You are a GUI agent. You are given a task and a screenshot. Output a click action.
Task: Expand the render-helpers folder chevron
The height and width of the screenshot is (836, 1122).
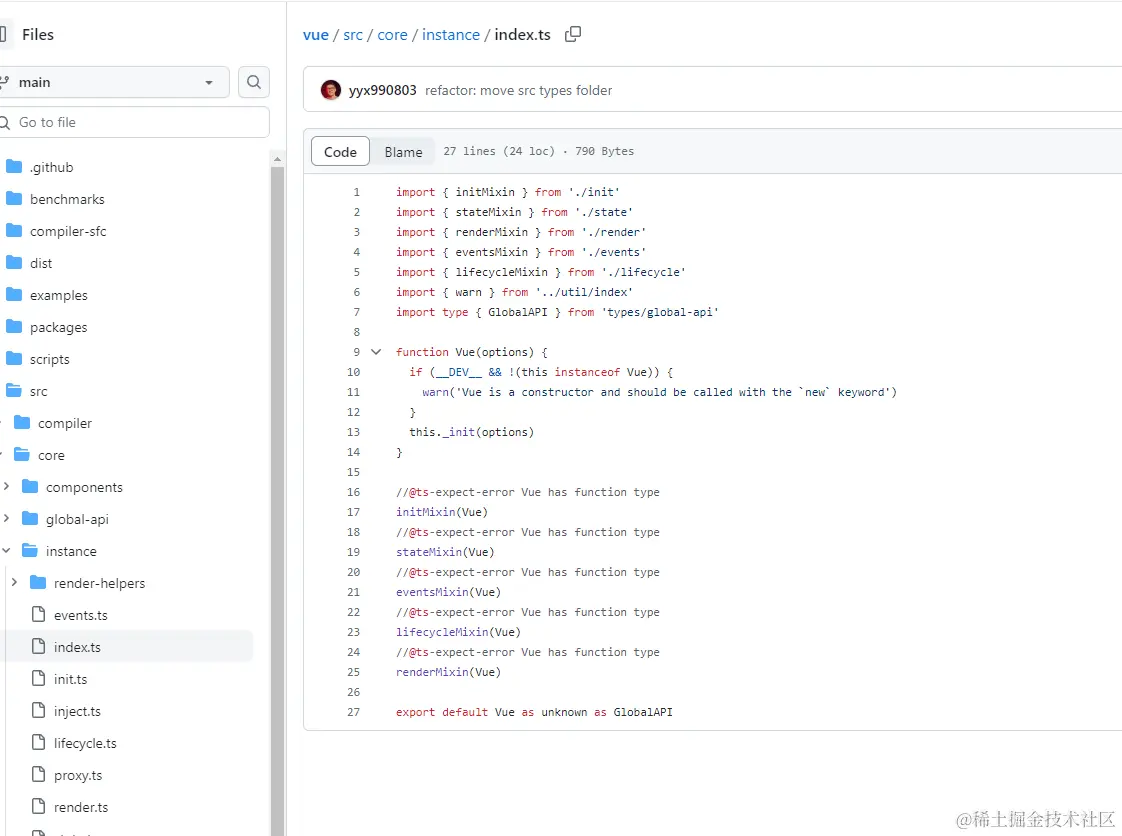click(14, 583)
